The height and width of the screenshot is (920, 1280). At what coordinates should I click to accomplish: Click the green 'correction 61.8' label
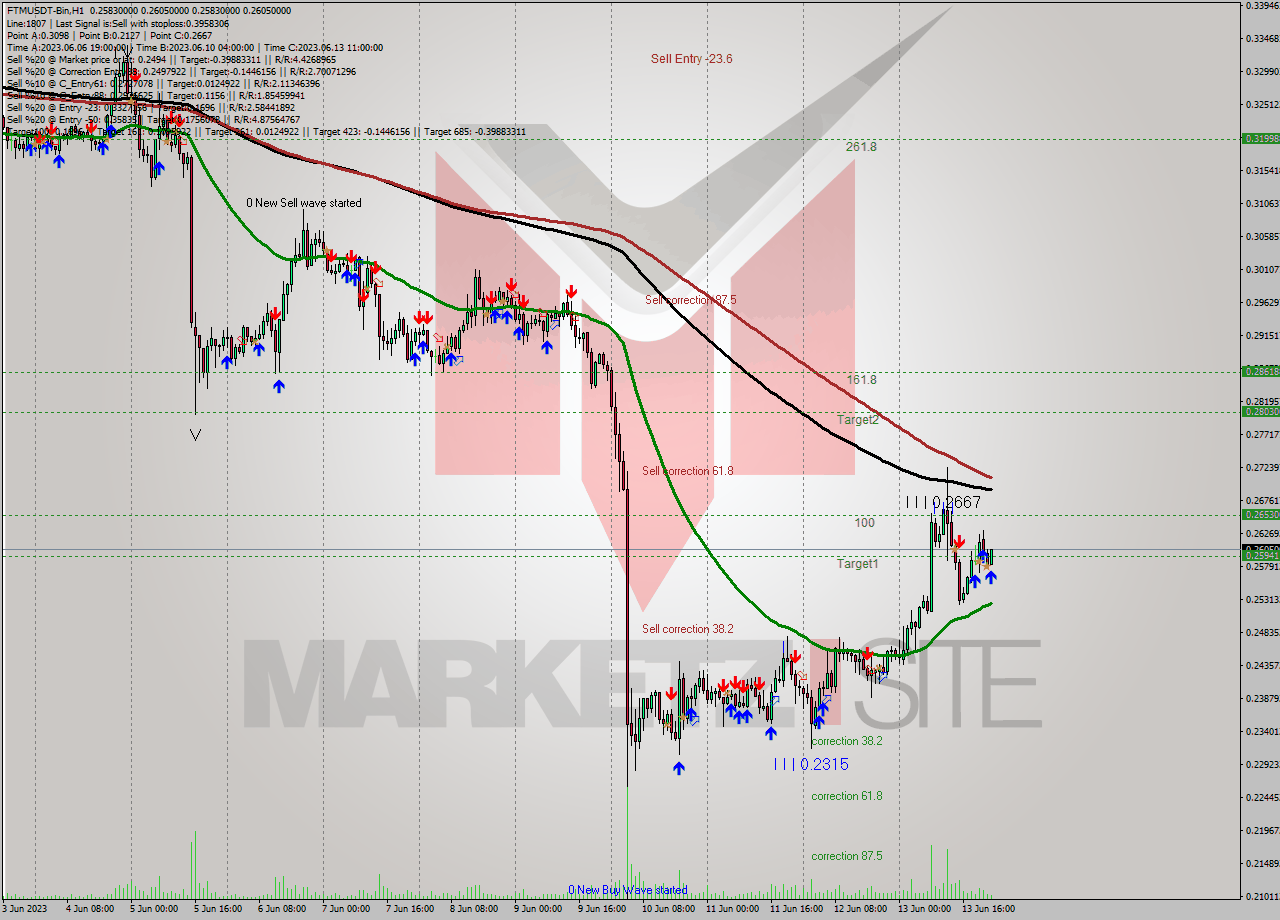tap(847, 796)
